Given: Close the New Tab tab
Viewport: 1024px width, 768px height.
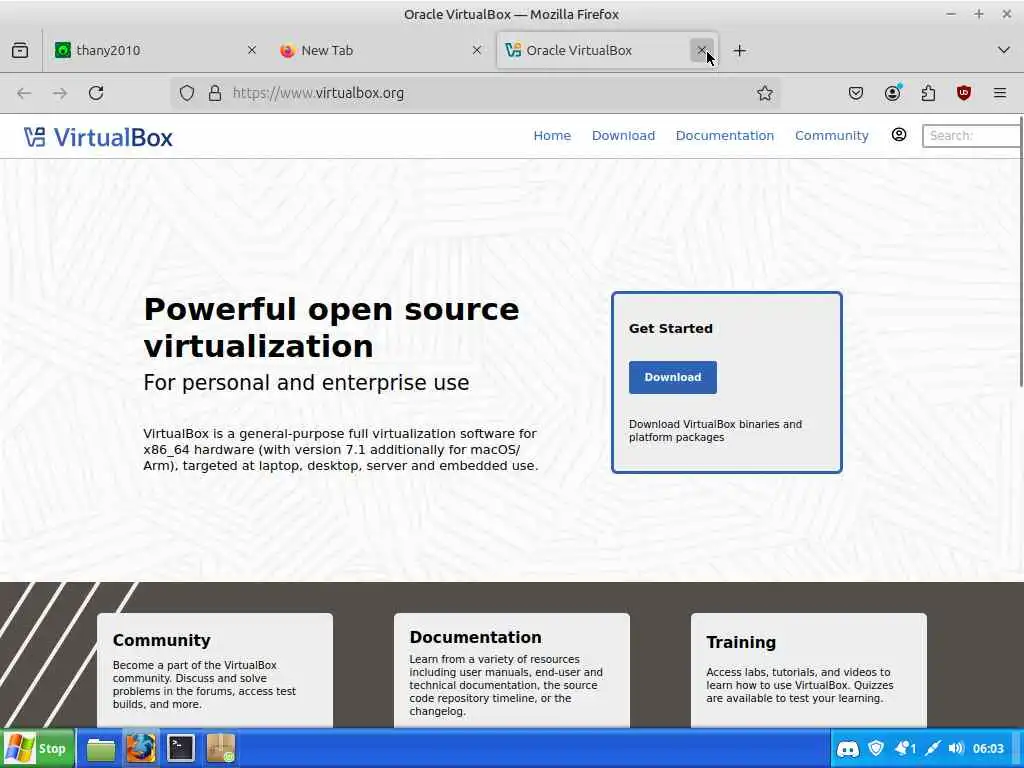Looking at the screenshot, I should 477,50.
